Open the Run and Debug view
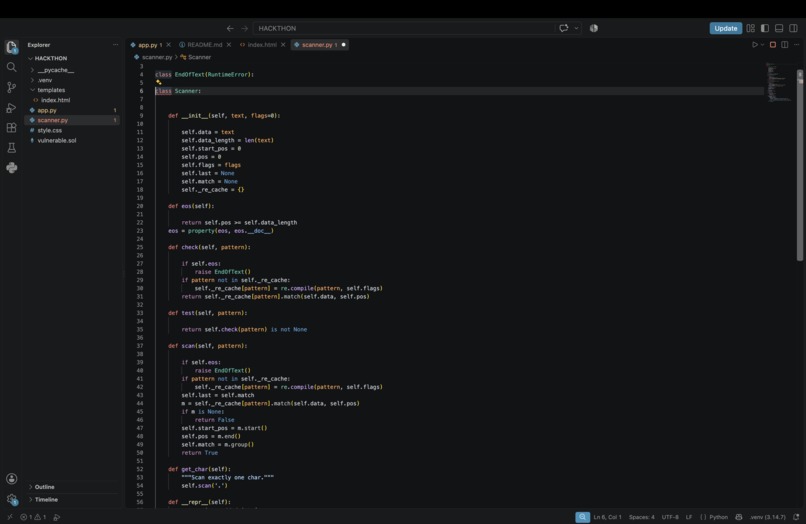Image resolution: width=806 pixels, height=524 pixels. pos(11,107)
